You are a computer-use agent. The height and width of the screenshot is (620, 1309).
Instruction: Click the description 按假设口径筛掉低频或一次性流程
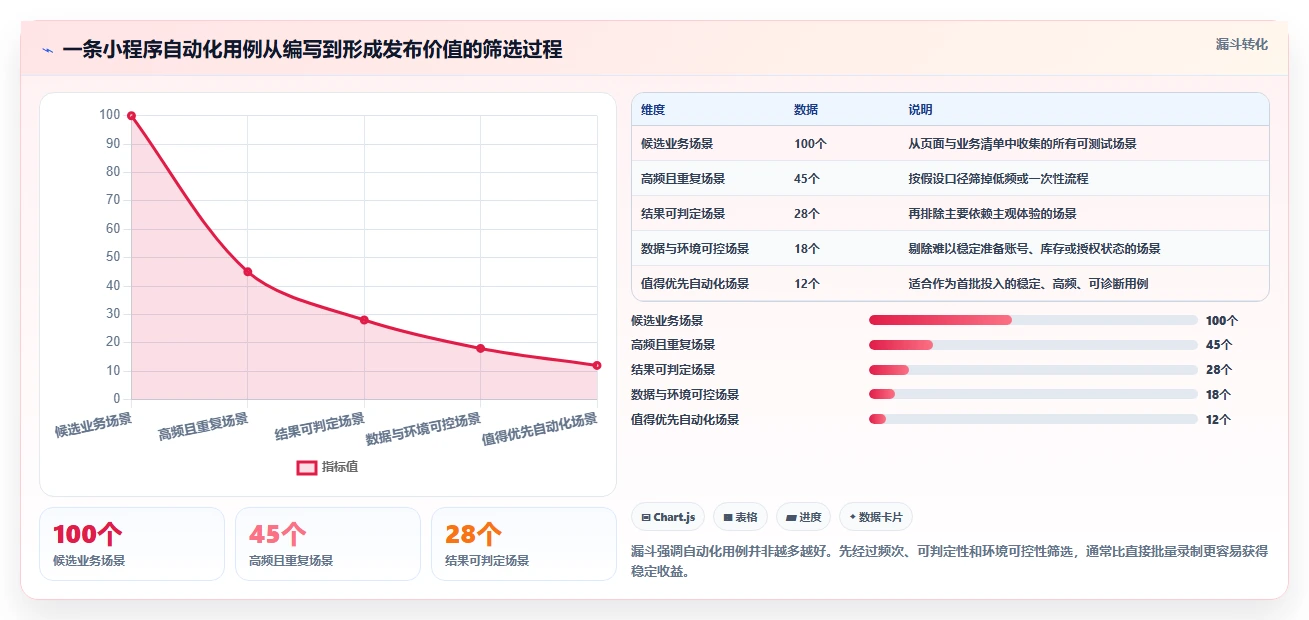pos(998,179)
